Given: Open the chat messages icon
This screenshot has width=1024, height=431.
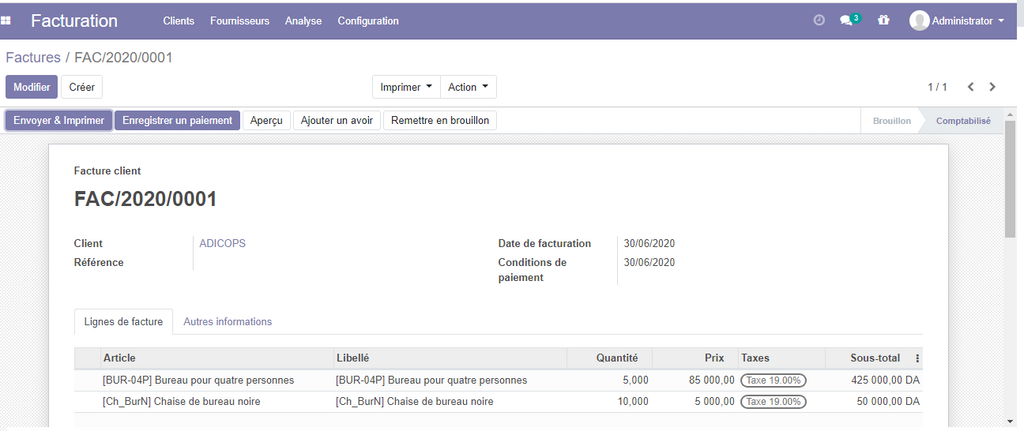Looking at the screenshot, I should point(847,20).
